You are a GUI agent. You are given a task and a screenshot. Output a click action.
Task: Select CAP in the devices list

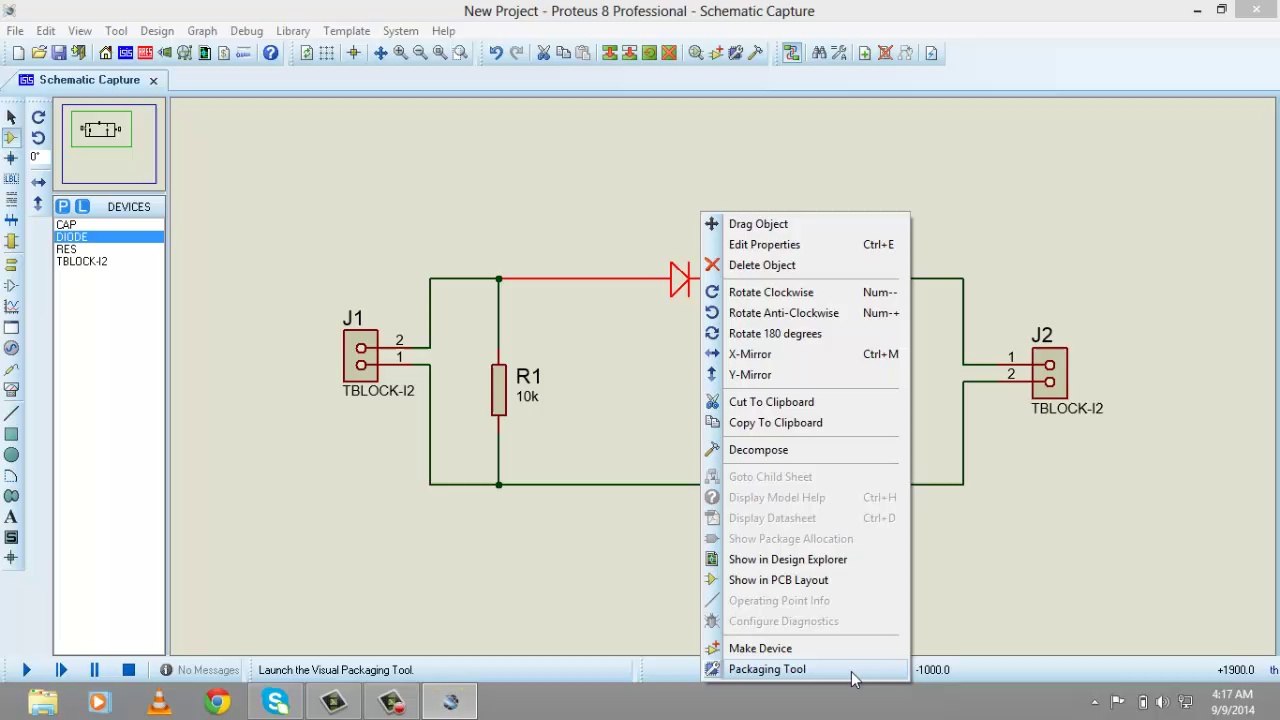(109, 225)
